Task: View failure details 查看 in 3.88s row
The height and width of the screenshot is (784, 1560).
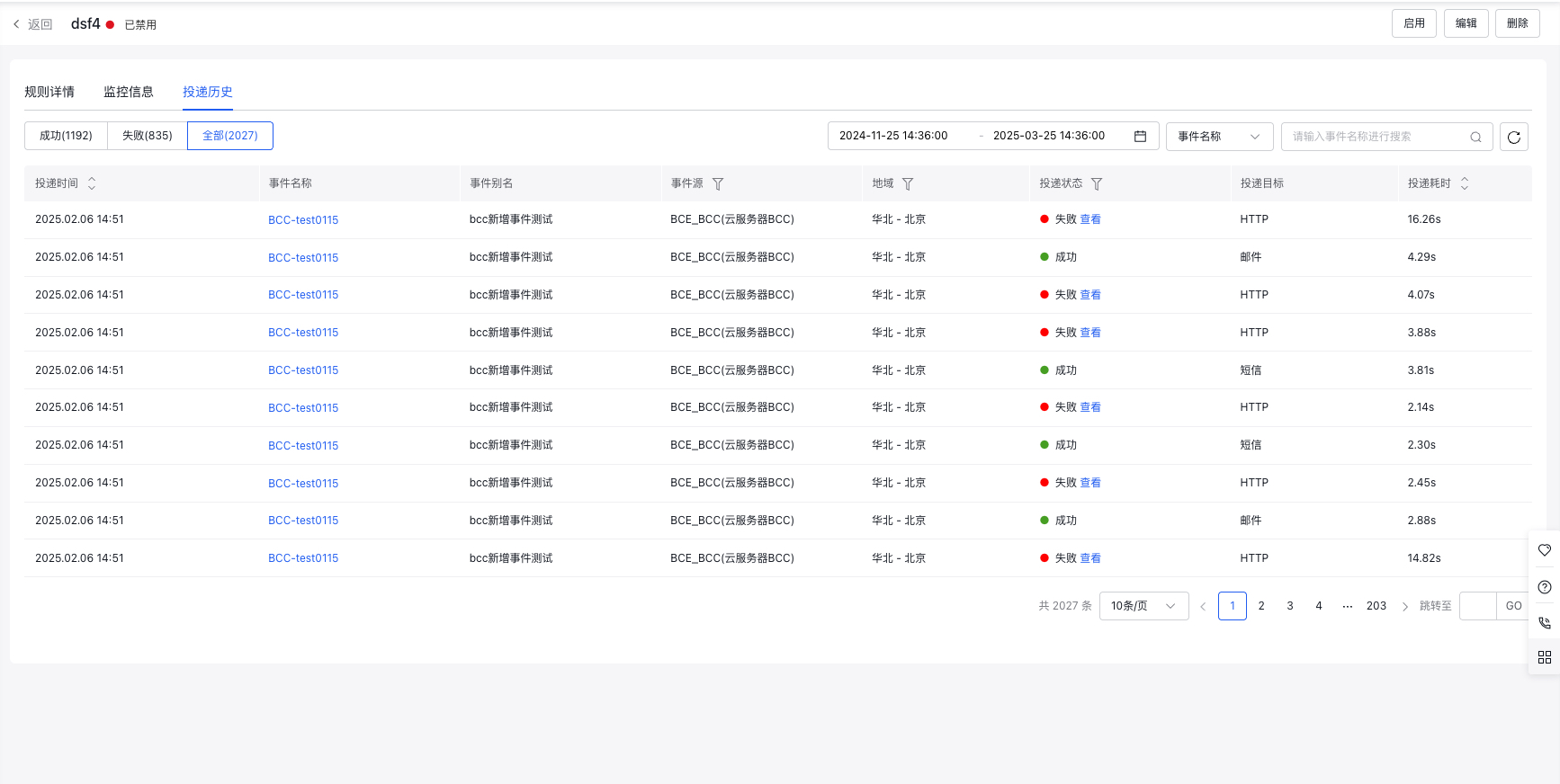Action: 1090,333
